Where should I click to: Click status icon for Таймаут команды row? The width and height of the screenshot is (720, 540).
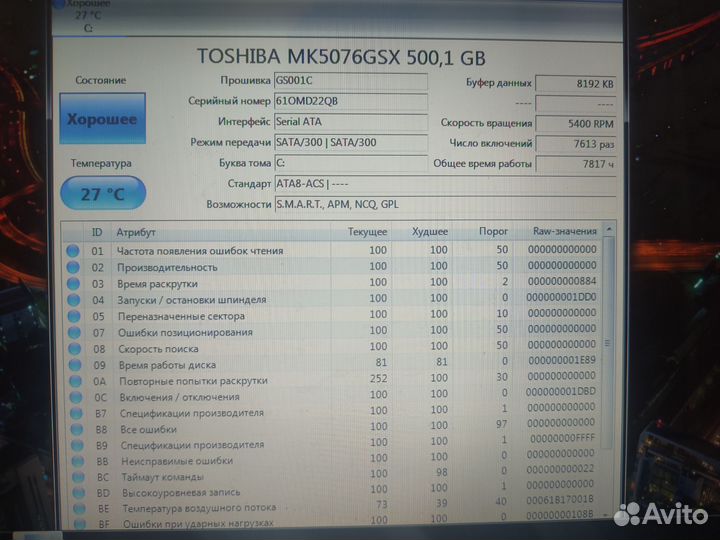(x=79, y=477)
